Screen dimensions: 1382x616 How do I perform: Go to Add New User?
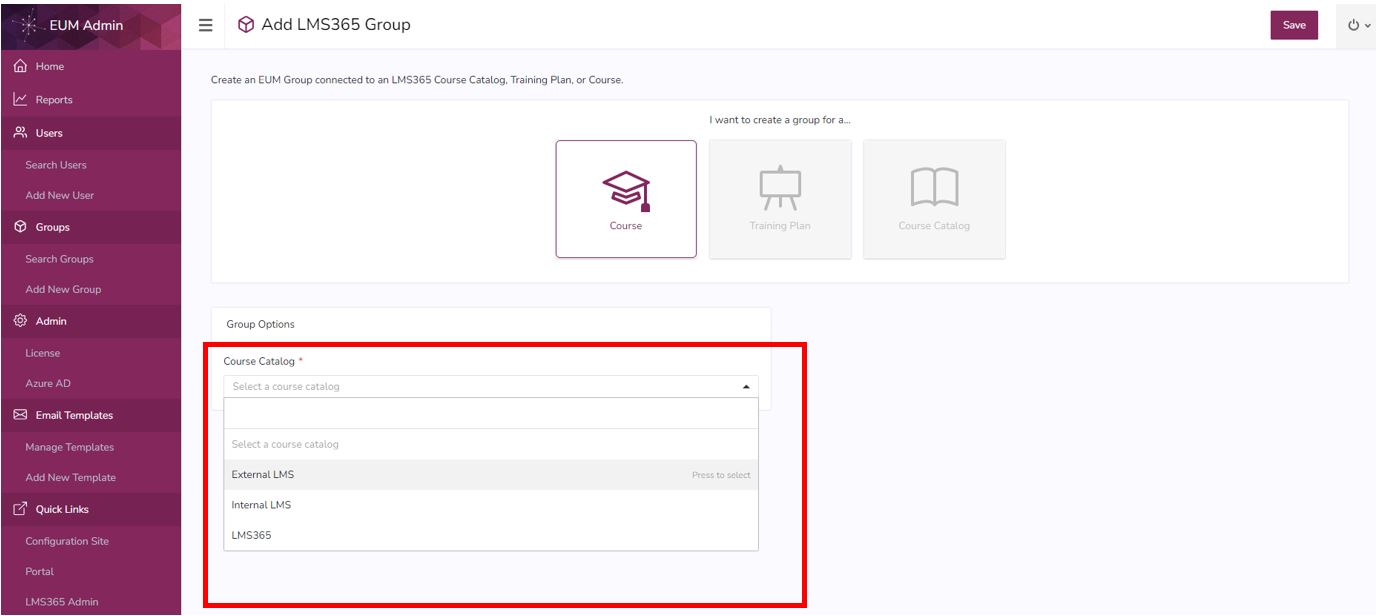click(60, 195)
